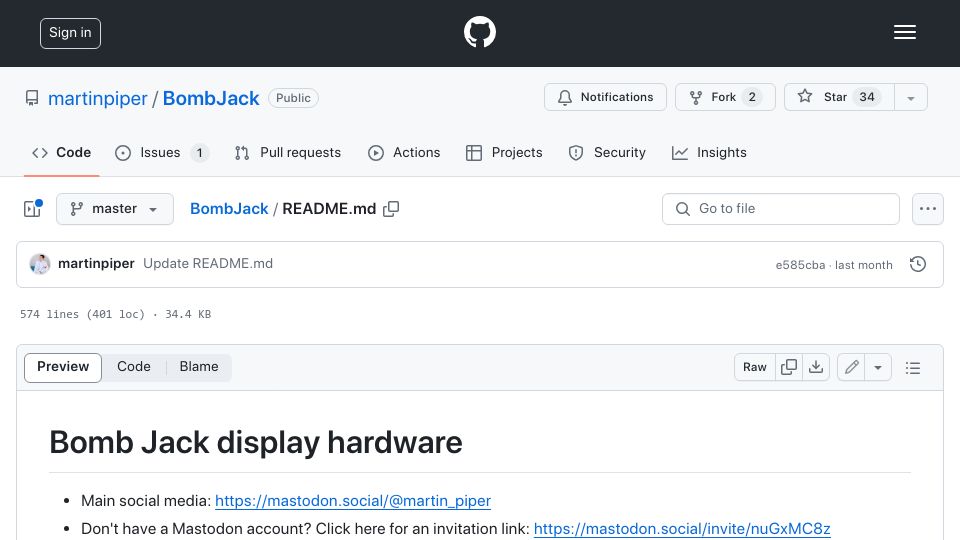Click the Public visibility badge
The height and width of the screenshot is (540, 960).
pyautogui.click(x=293, y=98)
